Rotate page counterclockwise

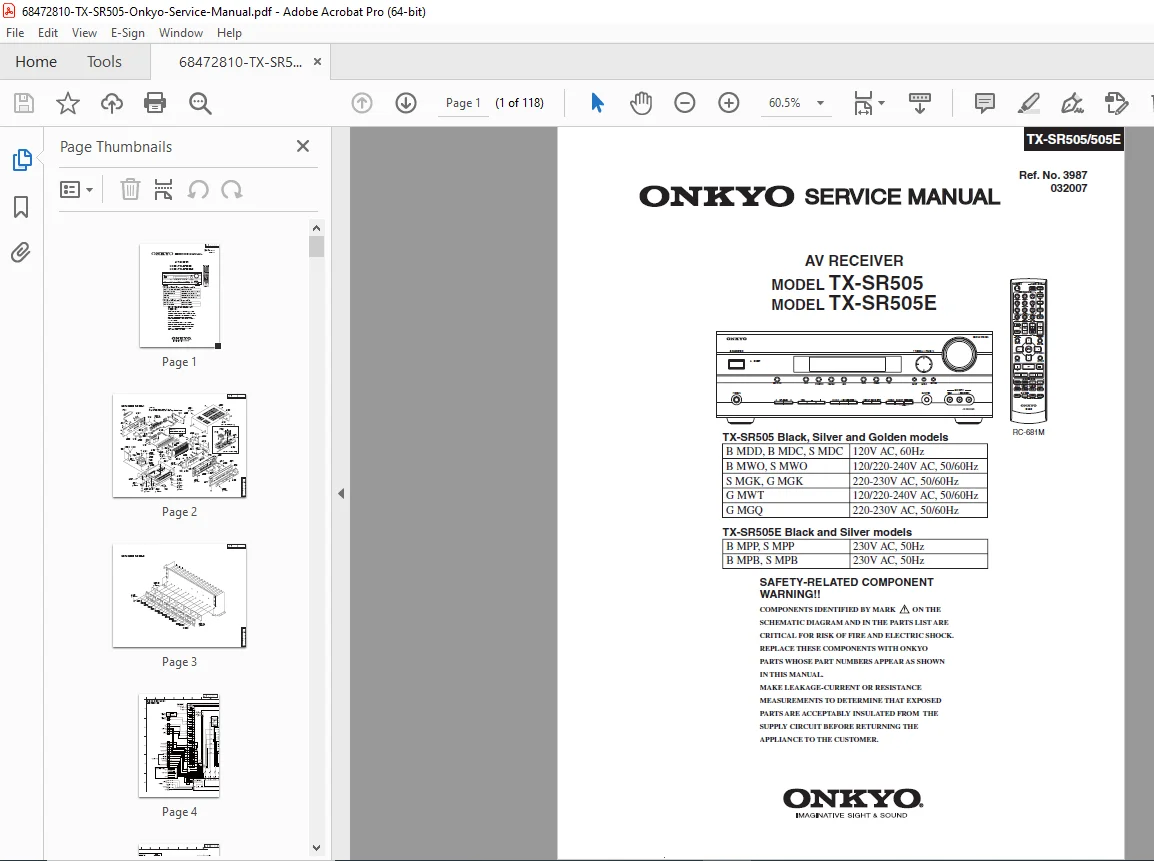click(x=198, y=190)
